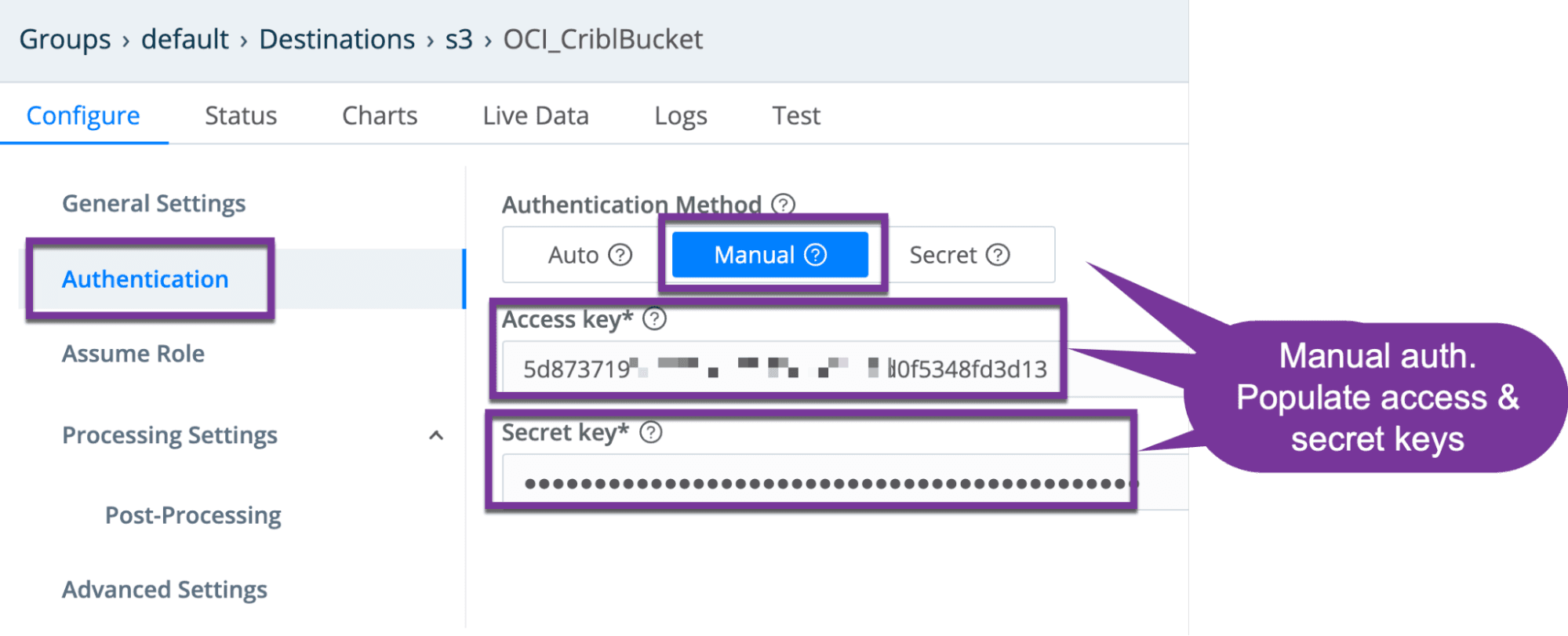Image resolution: width=1568 pixels, height=636 pixels.
Task: Select Secret authentication method
Action: 943,255
